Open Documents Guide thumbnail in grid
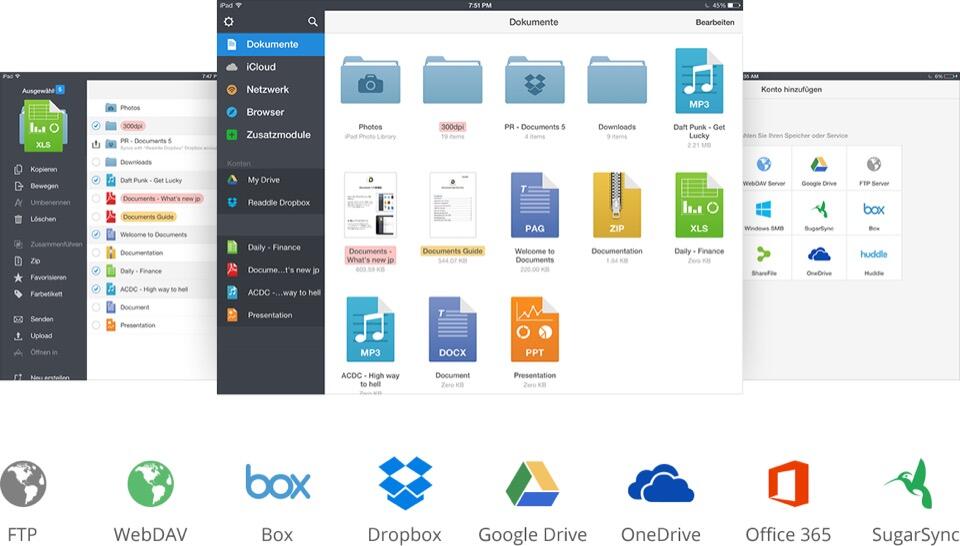This screenshot has width=960, height=546. coord(452,205)
